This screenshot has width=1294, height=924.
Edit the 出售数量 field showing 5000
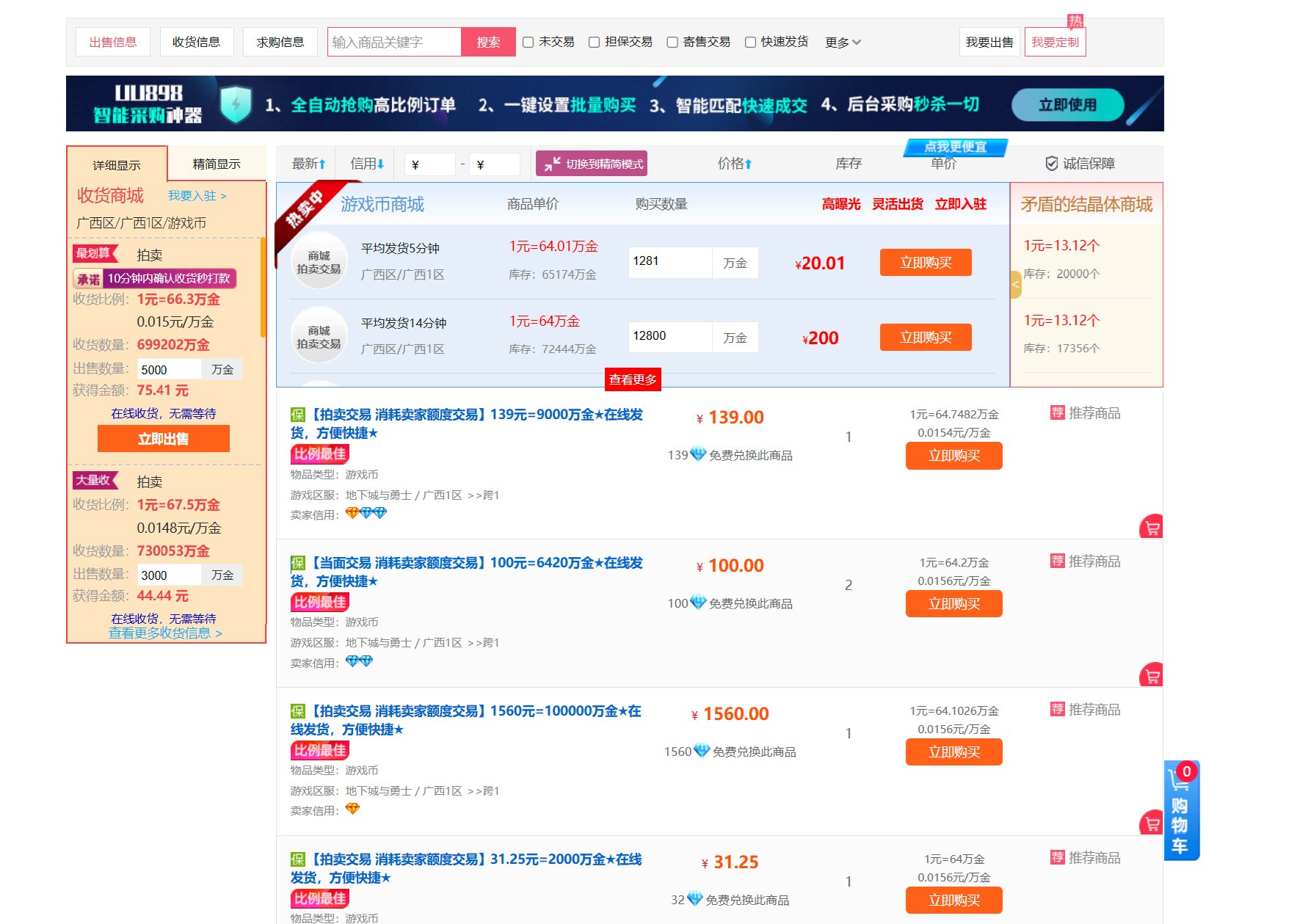click(x=169, y=369)
